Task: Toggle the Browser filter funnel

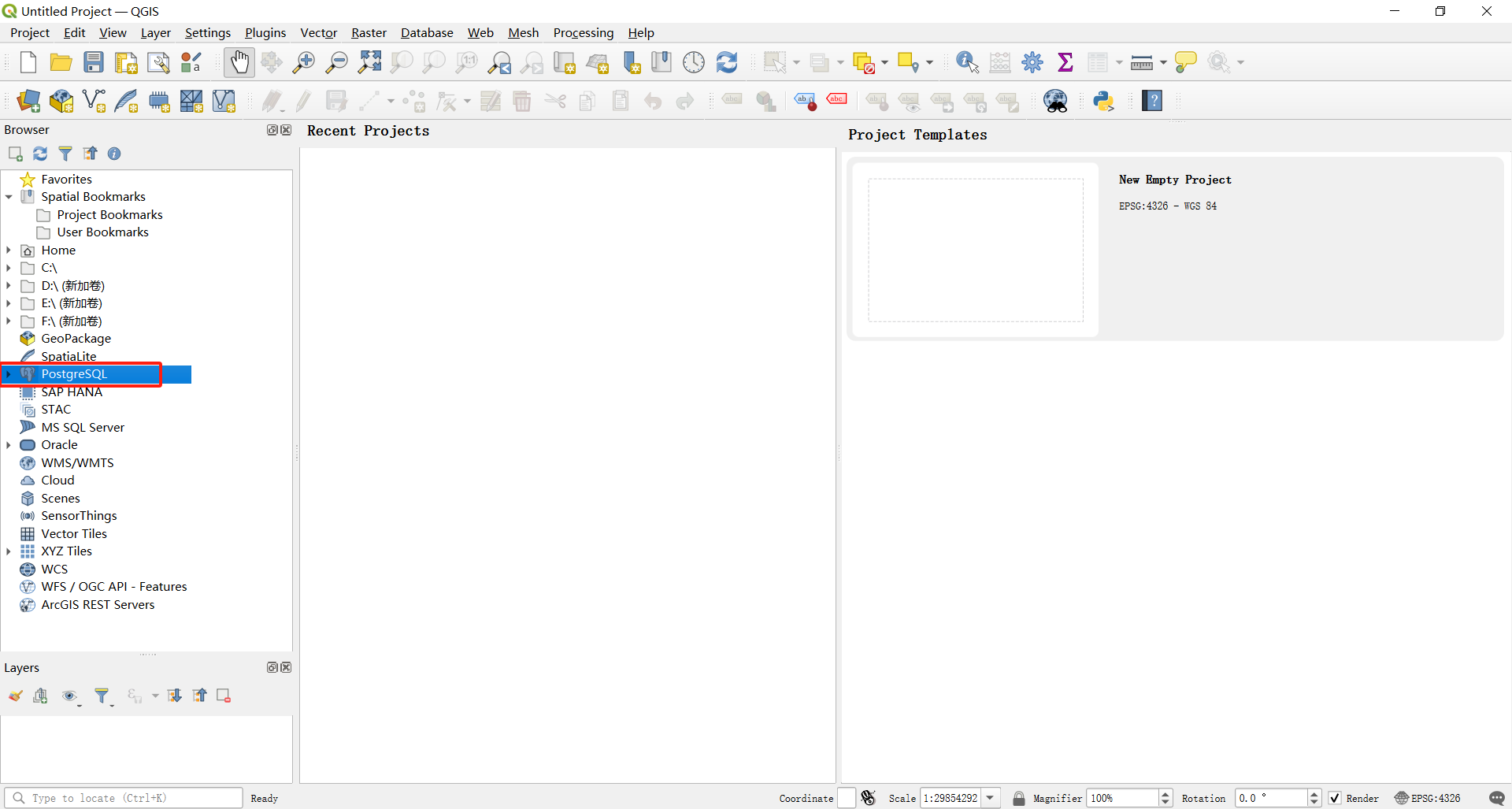Action: coord(65,154)
